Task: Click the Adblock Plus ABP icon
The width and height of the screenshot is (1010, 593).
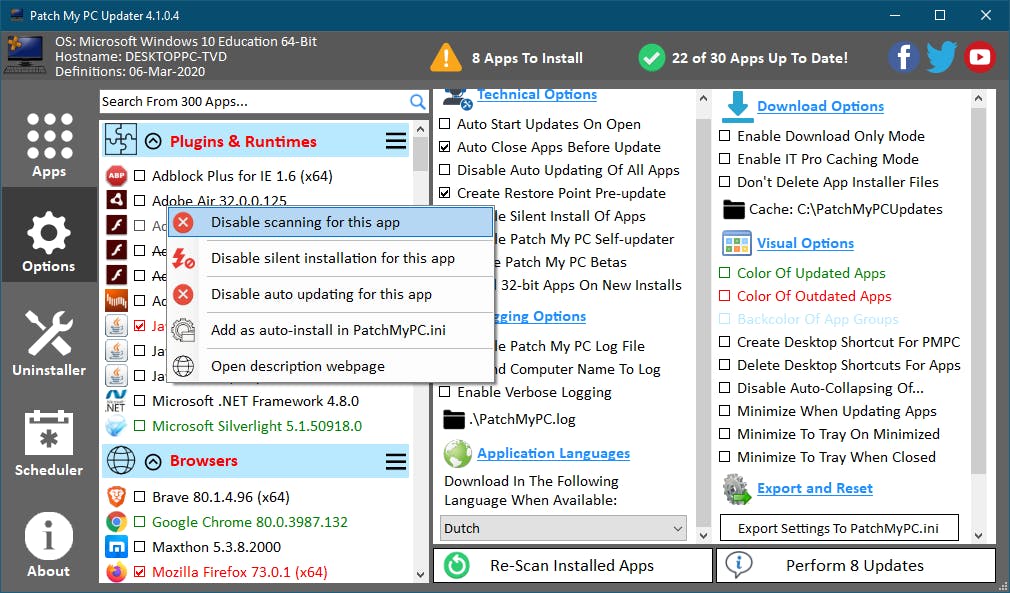Action: 117,176
